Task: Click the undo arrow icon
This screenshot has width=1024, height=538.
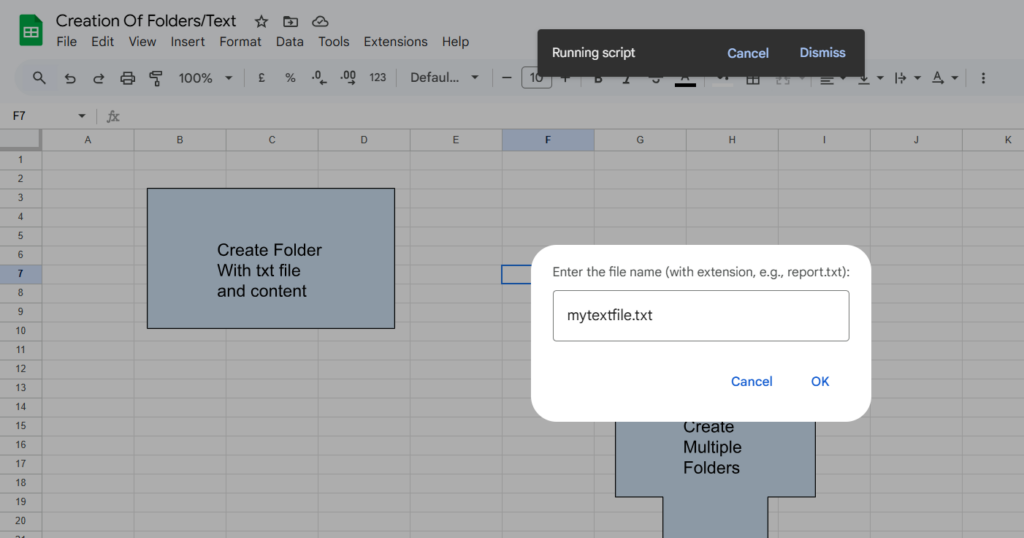Action: tap(70, 78)
